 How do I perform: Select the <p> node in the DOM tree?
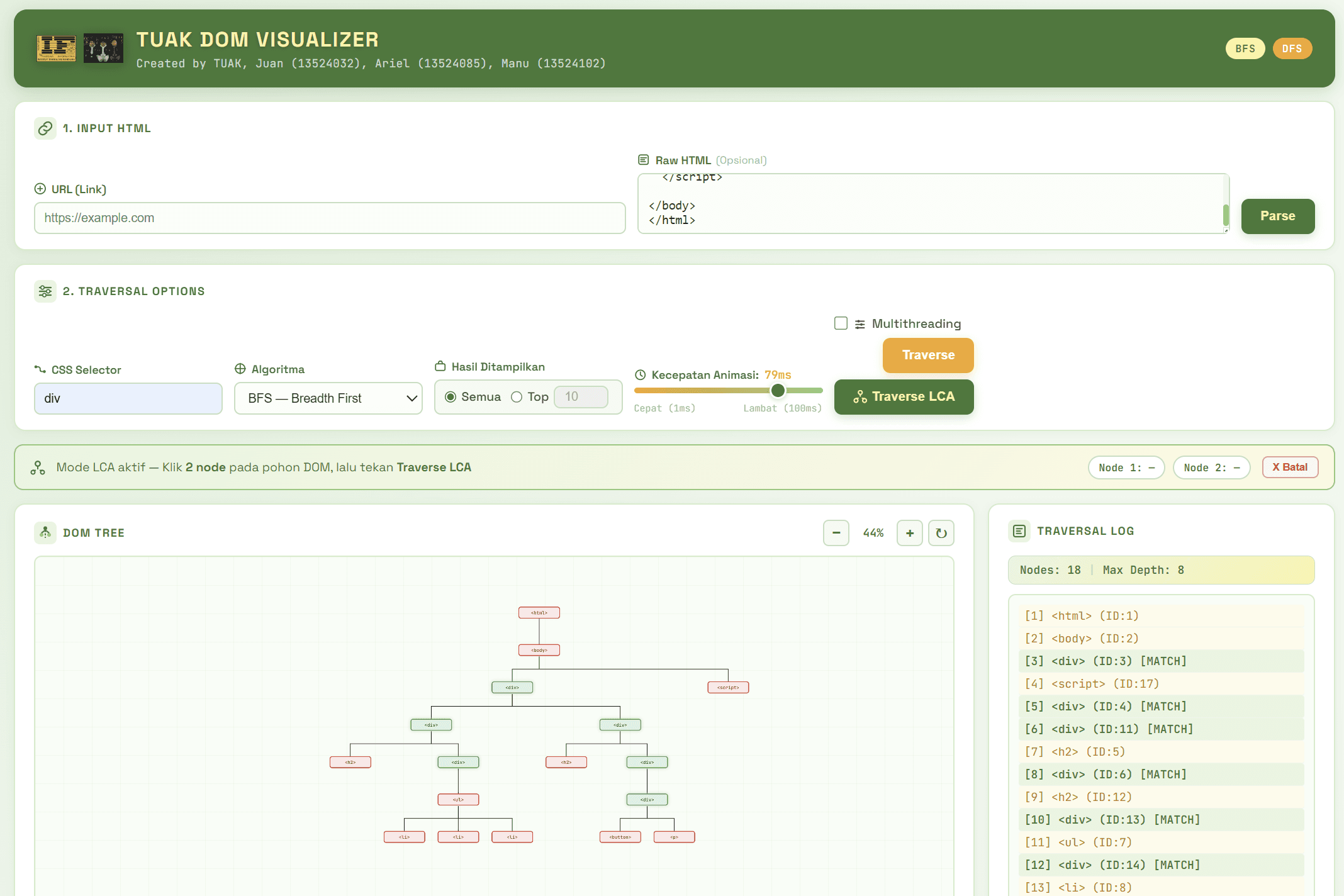click(x=674, y=837)
